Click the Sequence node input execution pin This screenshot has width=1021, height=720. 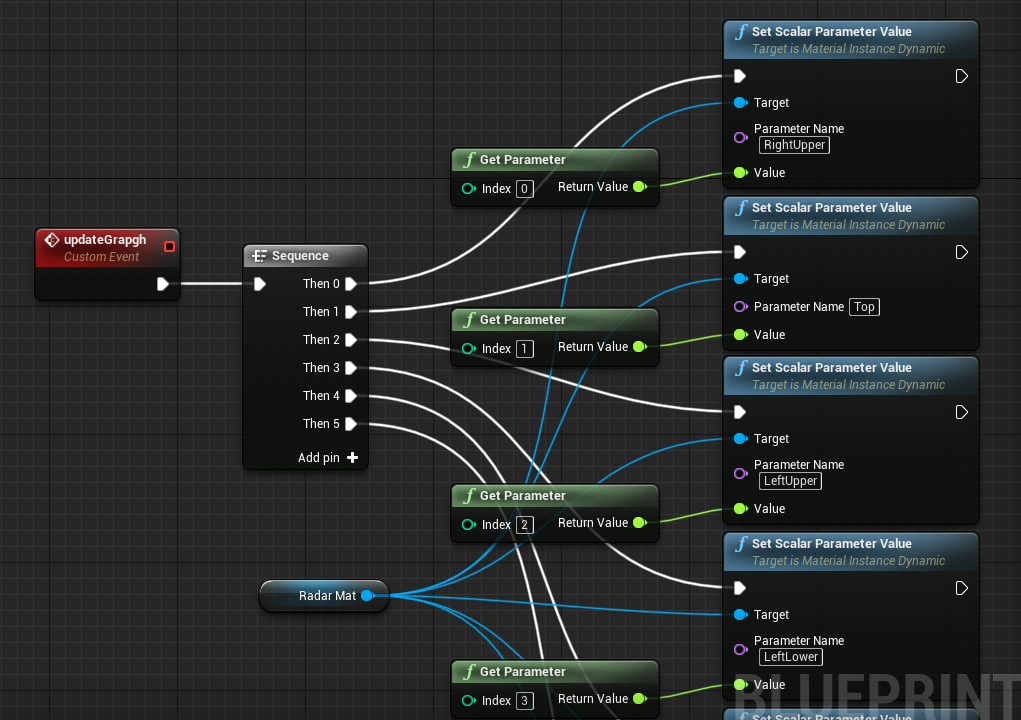pyautogui.click(x=260, y=284)
